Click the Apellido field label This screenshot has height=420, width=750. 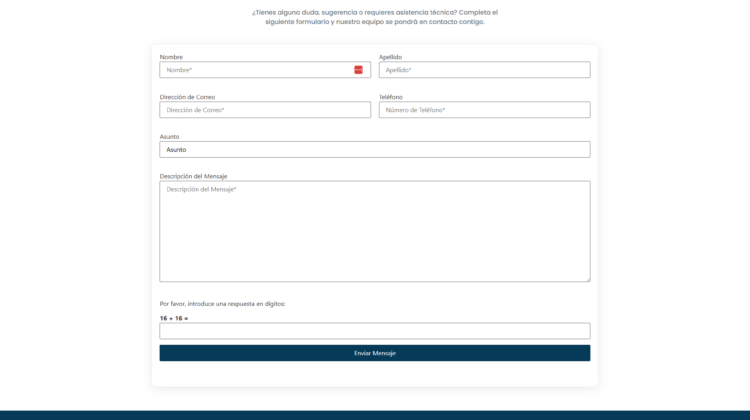(390, 57)
